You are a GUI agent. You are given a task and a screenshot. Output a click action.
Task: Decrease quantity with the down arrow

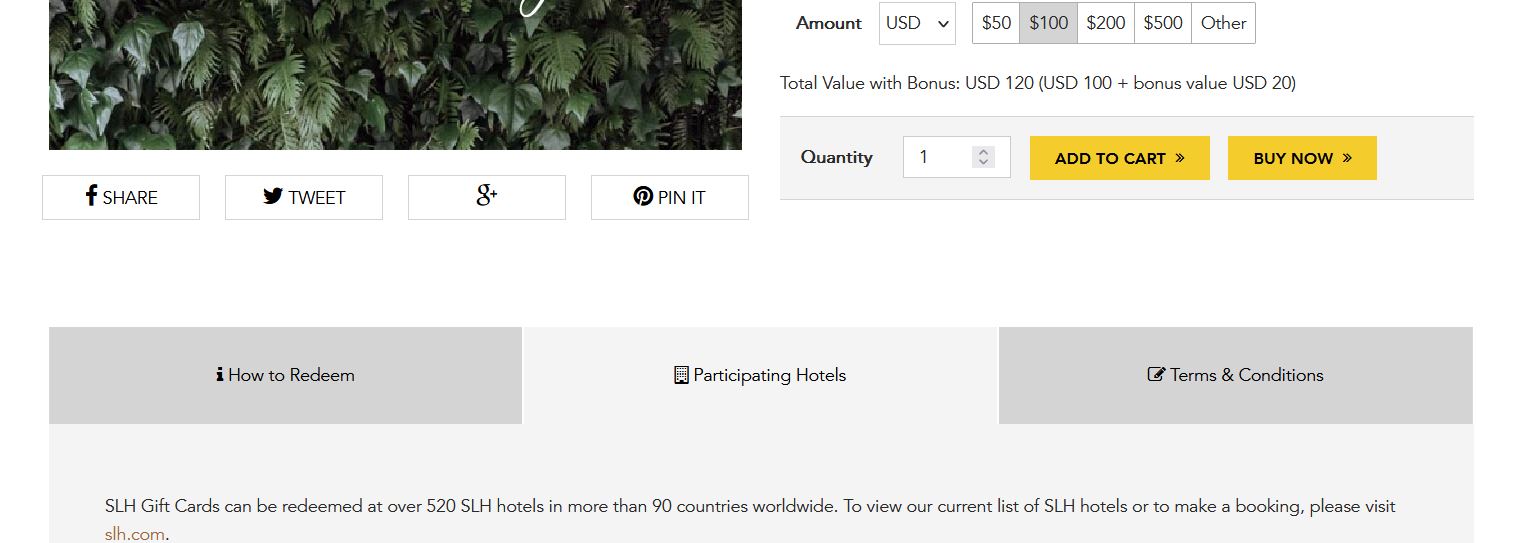tap(983, 162)
